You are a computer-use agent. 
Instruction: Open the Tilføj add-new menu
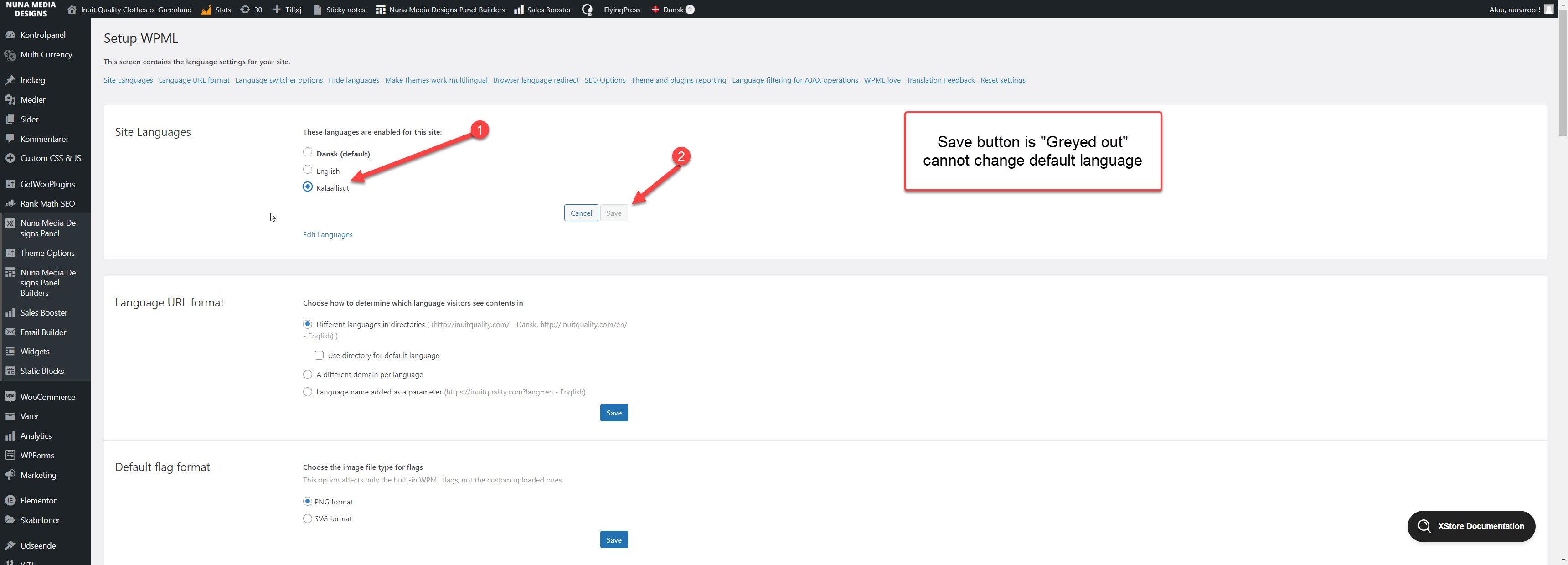point(287,9)
